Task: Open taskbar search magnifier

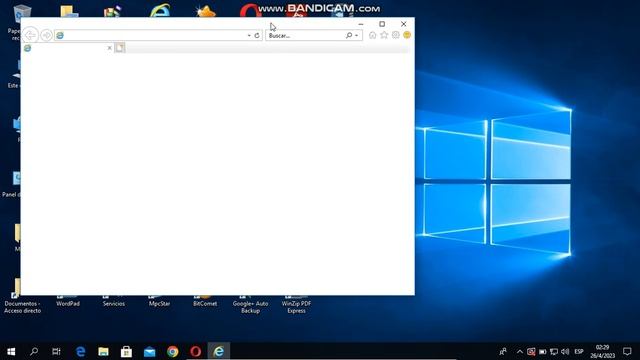Action: 34,351
